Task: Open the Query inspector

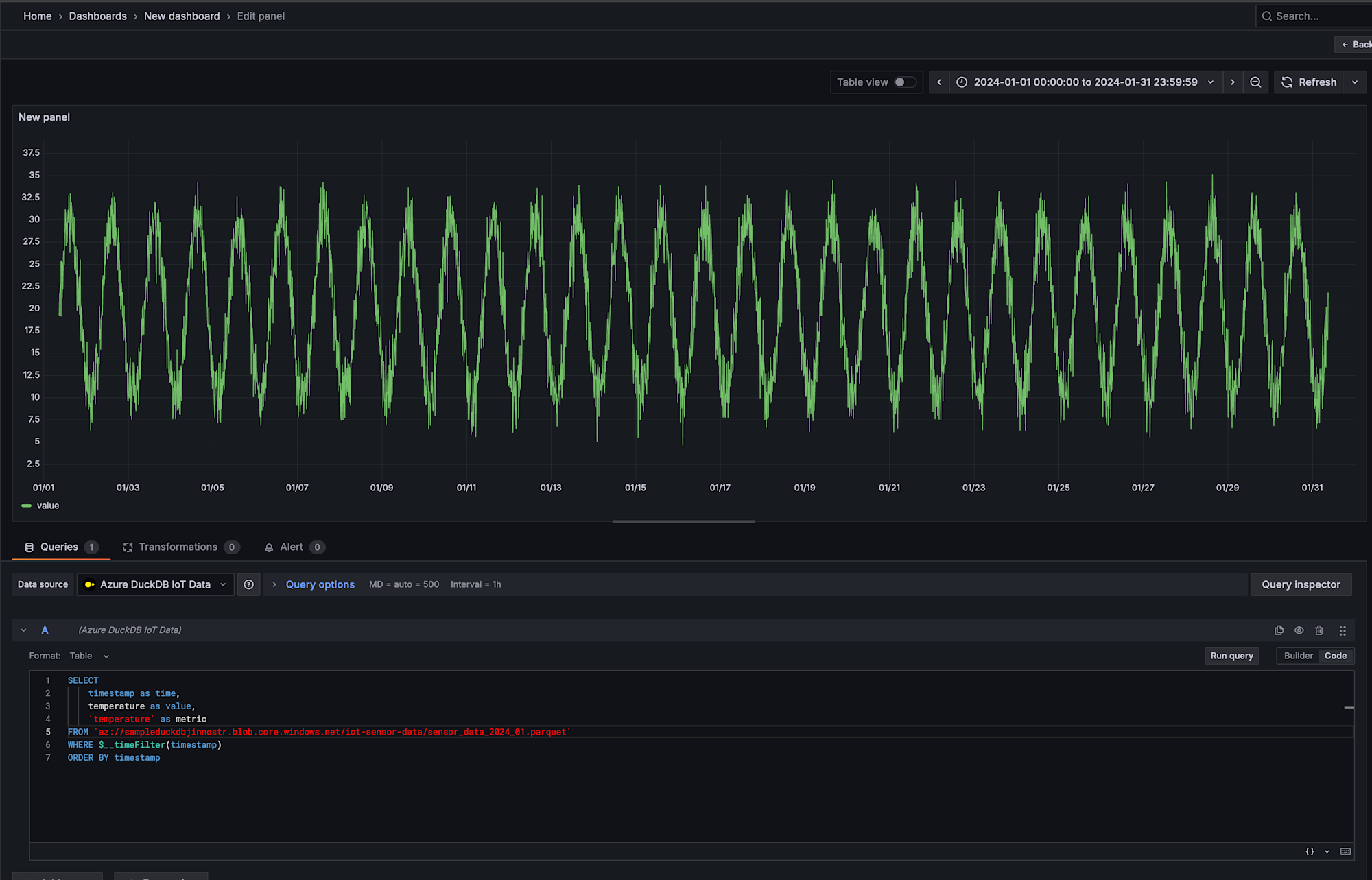Action: [x=1301, y=584]
